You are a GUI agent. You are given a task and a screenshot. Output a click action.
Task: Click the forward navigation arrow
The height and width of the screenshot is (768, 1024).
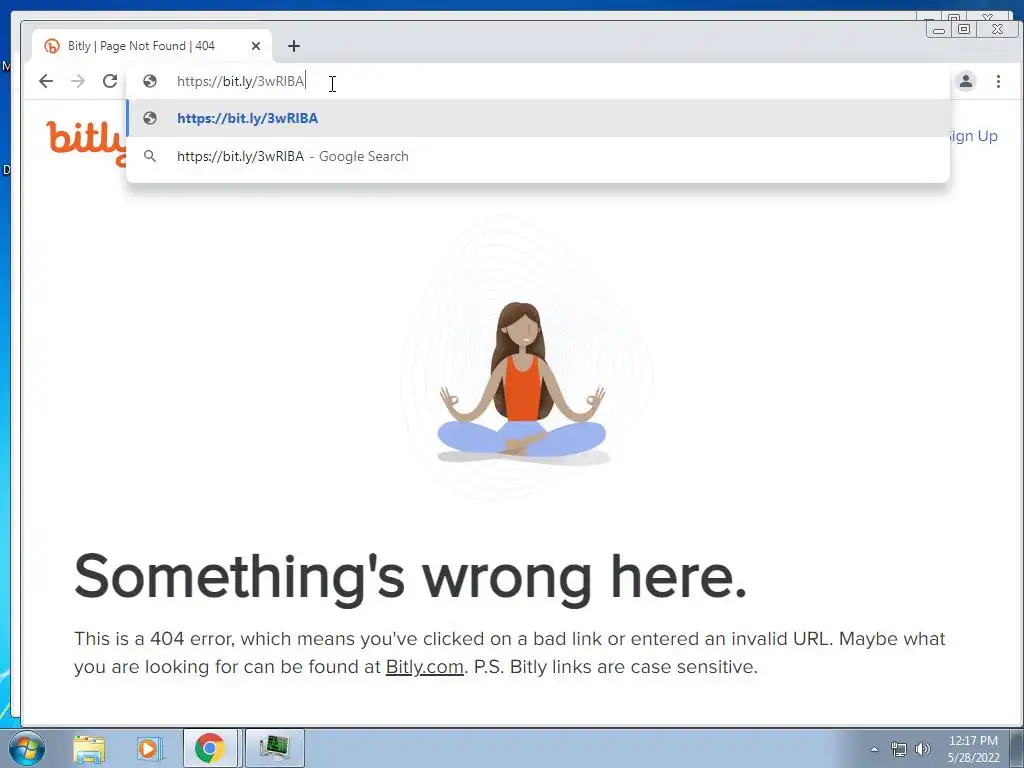[x=78, y=81]
